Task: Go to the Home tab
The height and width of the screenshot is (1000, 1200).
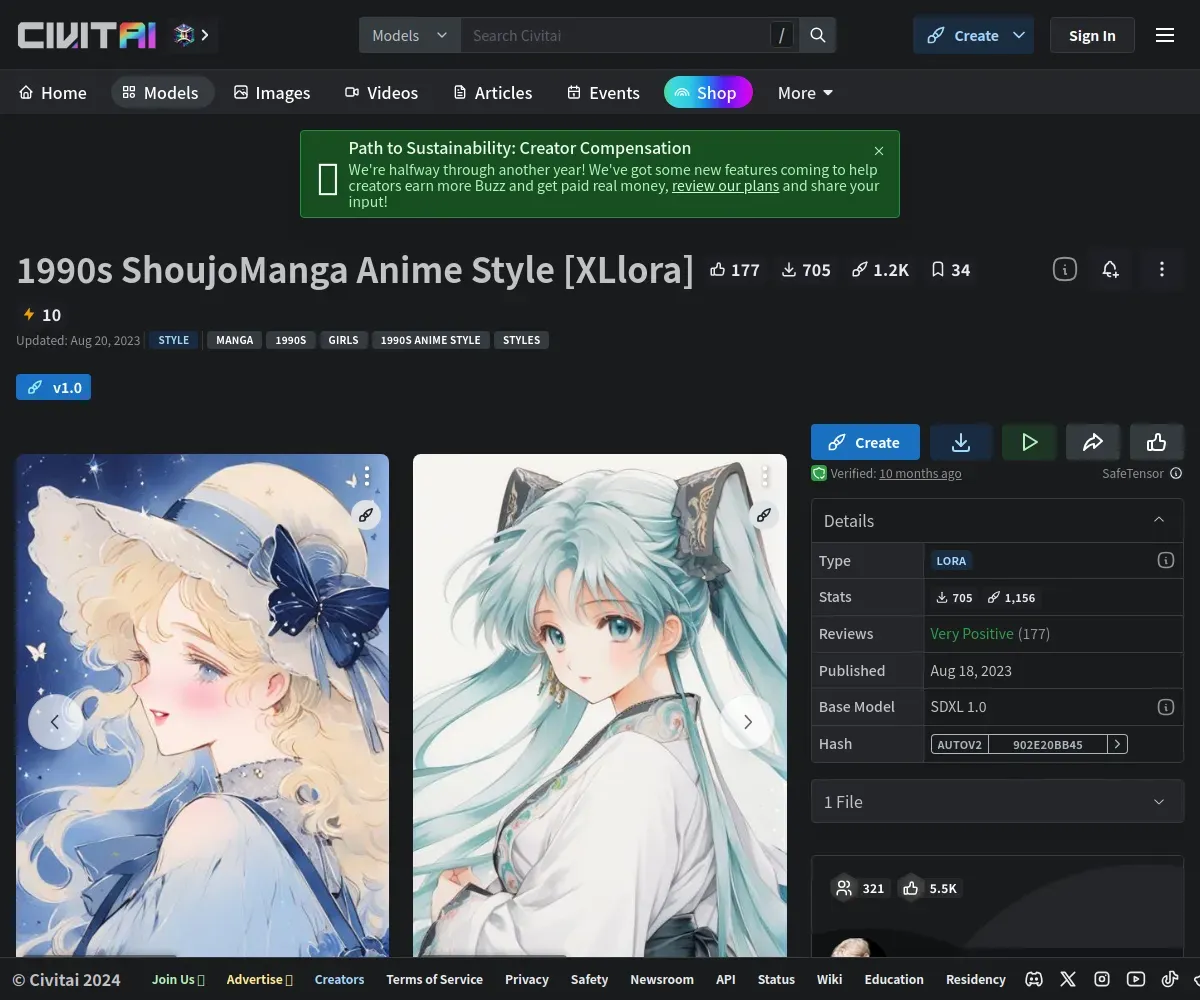Action: [x=53, y=92]
